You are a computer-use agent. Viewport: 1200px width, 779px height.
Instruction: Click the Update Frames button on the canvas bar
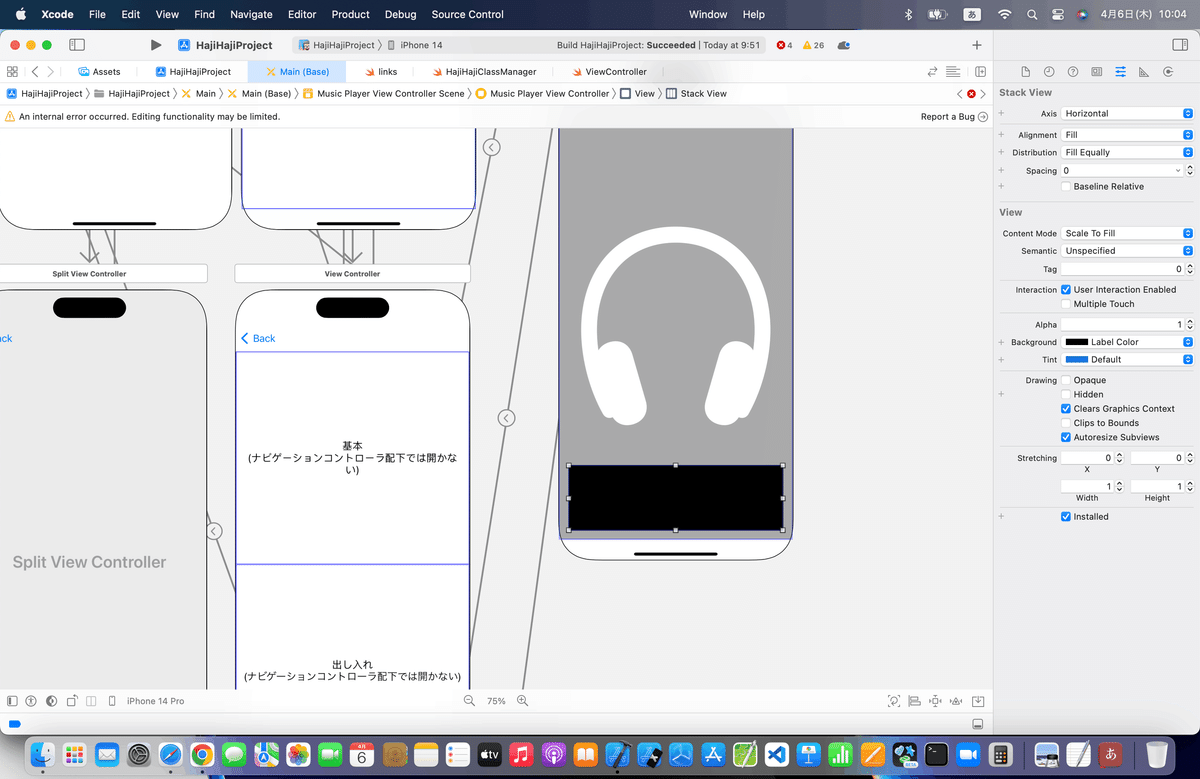893,701
